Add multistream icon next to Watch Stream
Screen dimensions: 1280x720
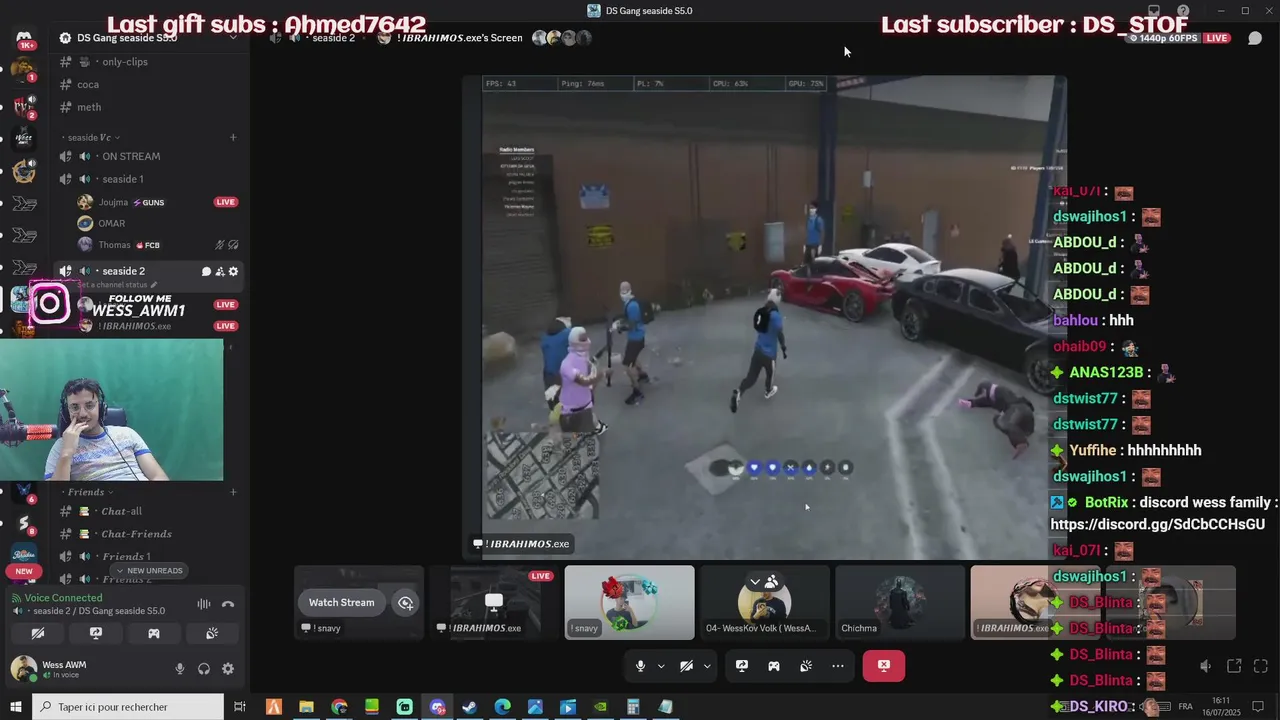point(405,602)
